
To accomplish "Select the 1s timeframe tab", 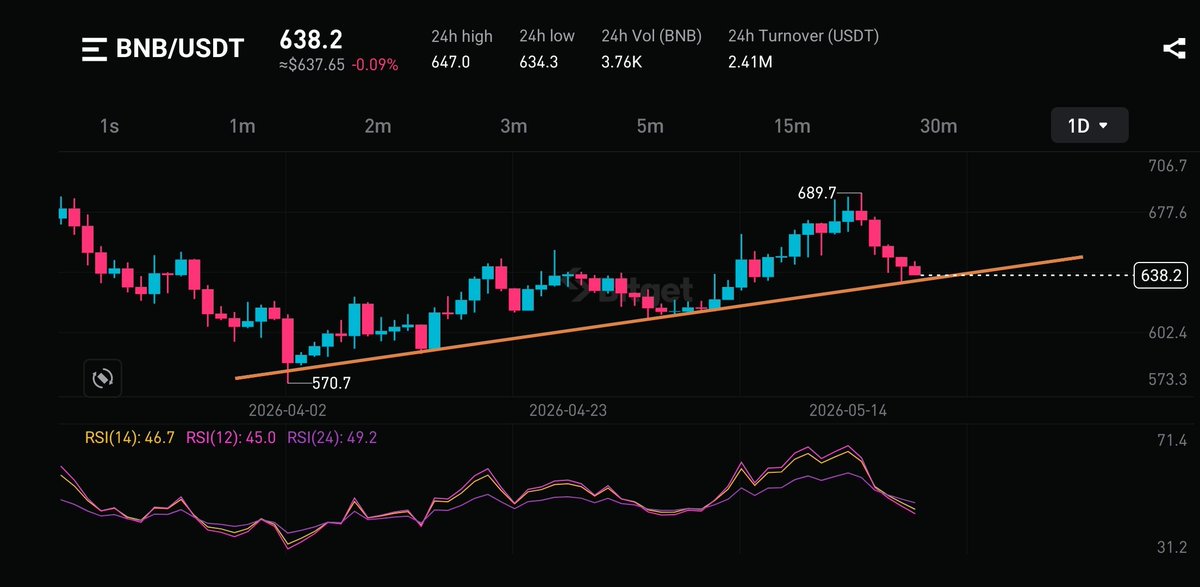I will pyautogui.click(x=109, y=126).
